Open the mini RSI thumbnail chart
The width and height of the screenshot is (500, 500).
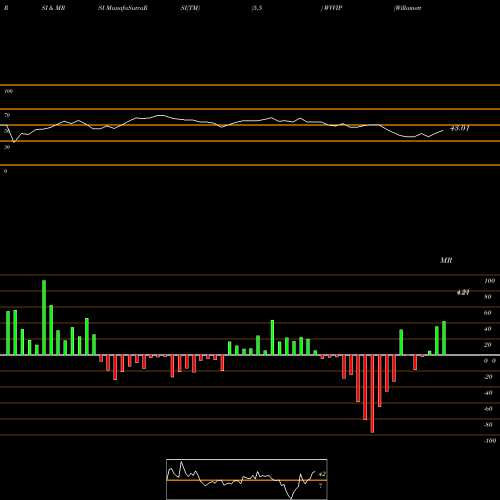[x=247, y=479]
